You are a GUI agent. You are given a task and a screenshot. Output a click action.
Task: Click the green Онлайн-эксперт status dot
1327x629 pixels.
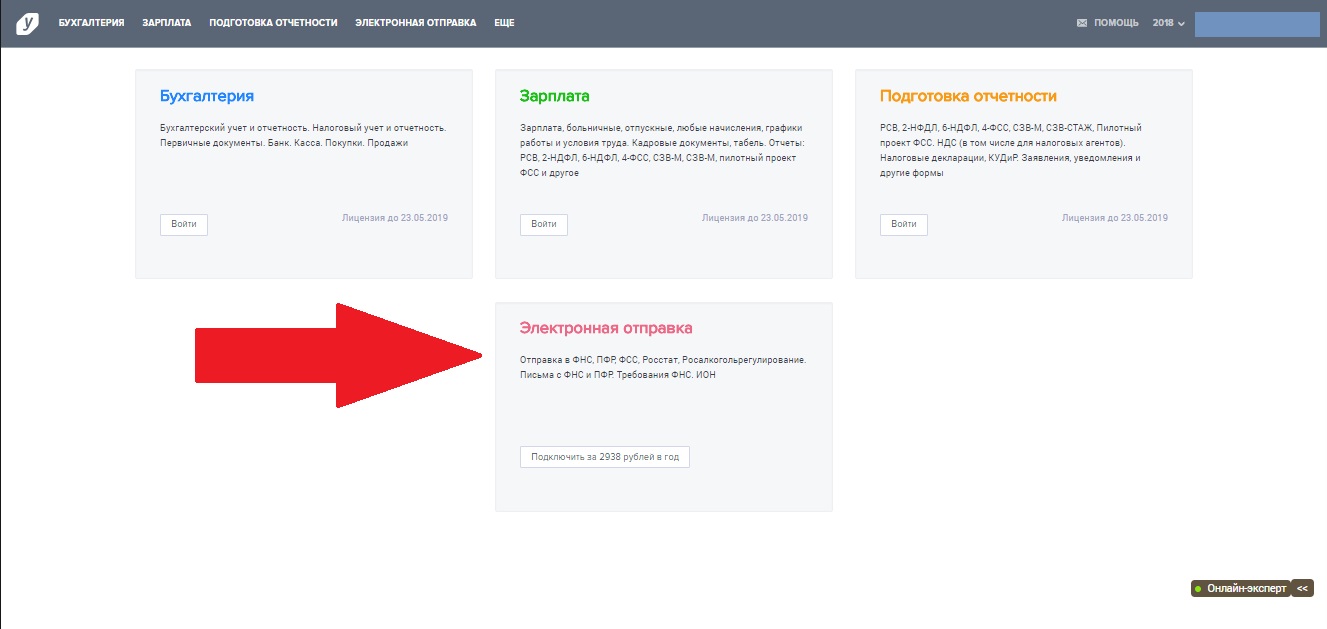tap(1198, 589)
